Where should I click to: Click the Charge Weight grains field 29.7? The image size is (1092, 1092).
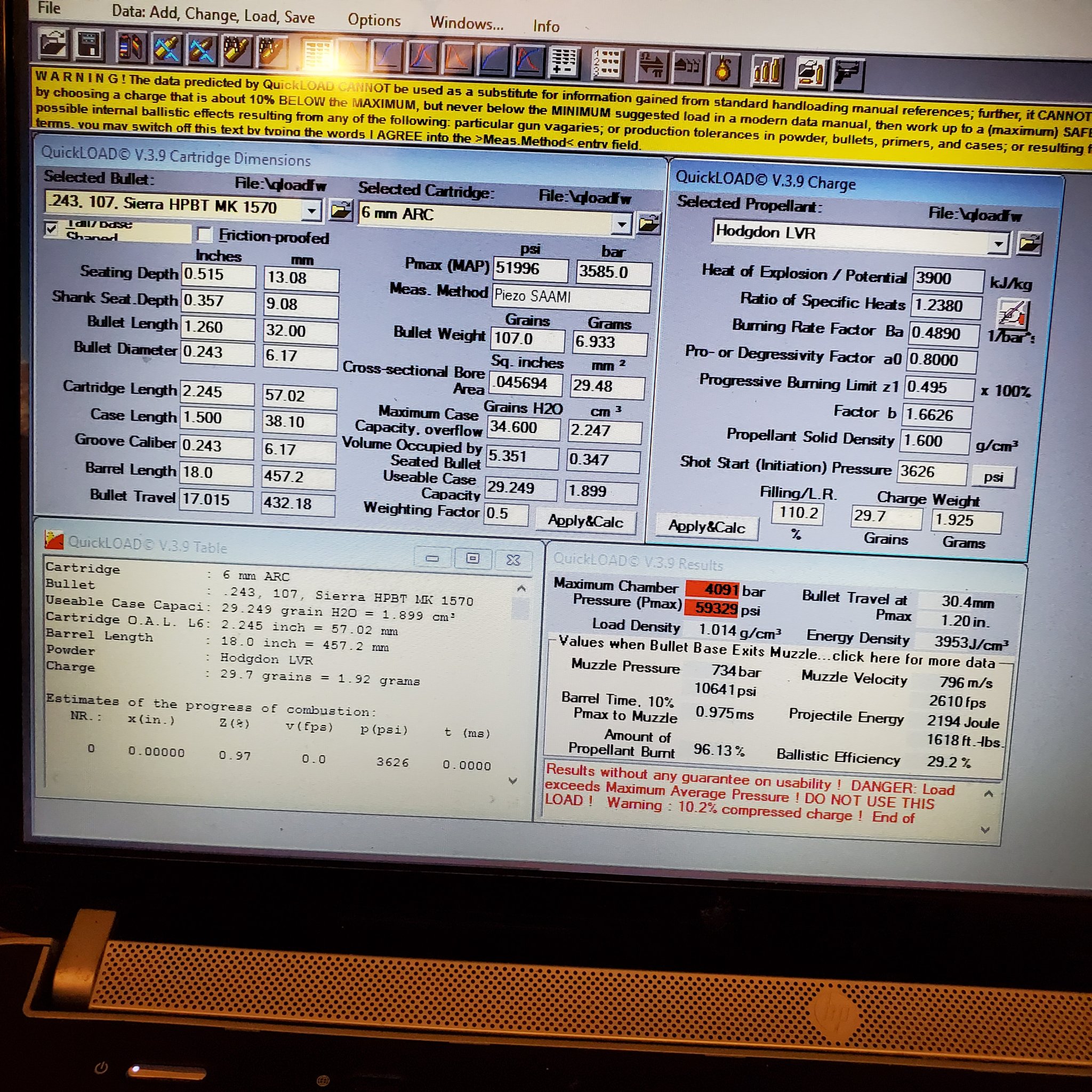pos(886,517)
